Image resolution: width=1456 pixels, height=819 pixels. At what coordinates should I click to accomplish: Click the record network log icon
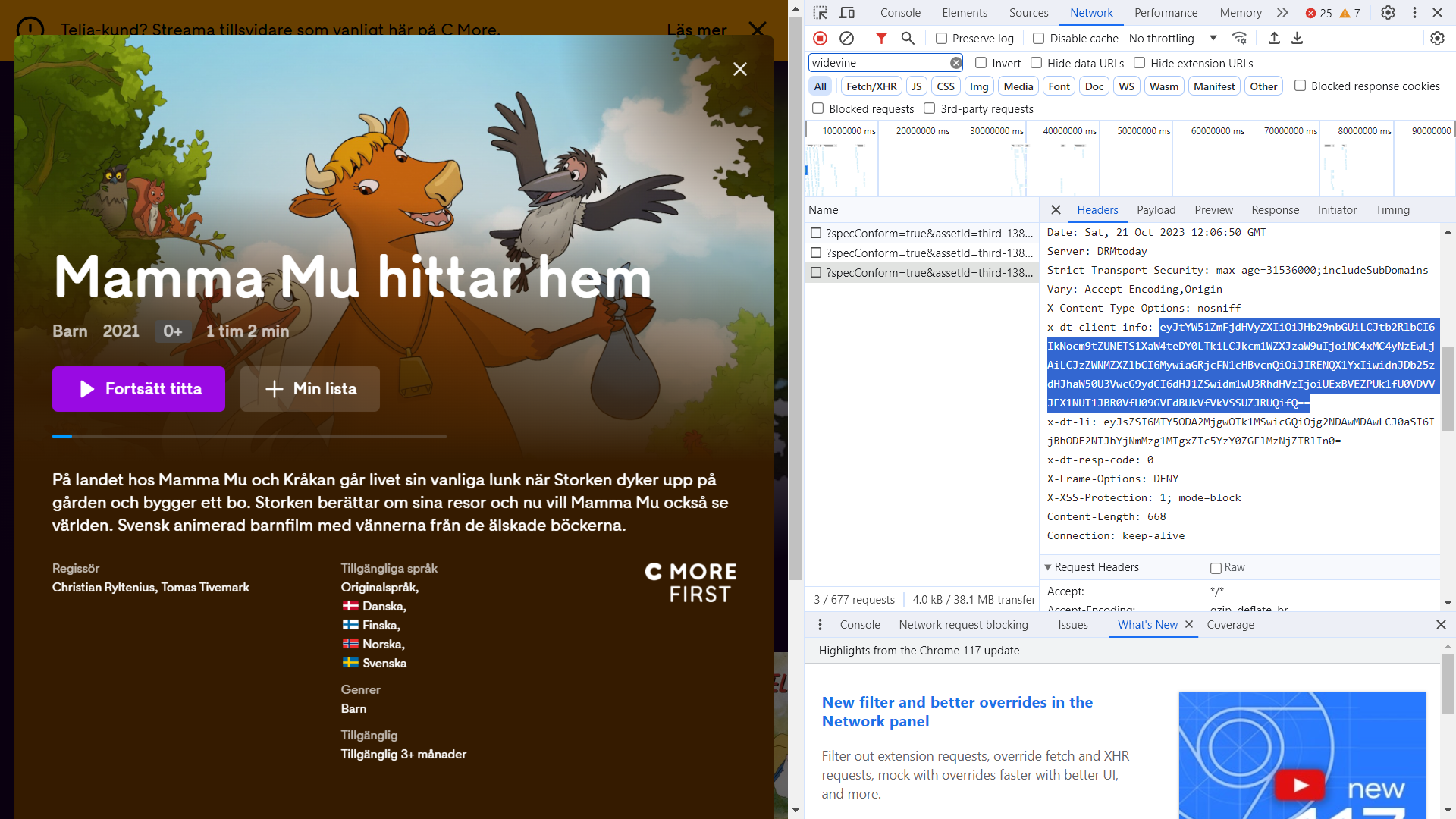pos(820,38)
